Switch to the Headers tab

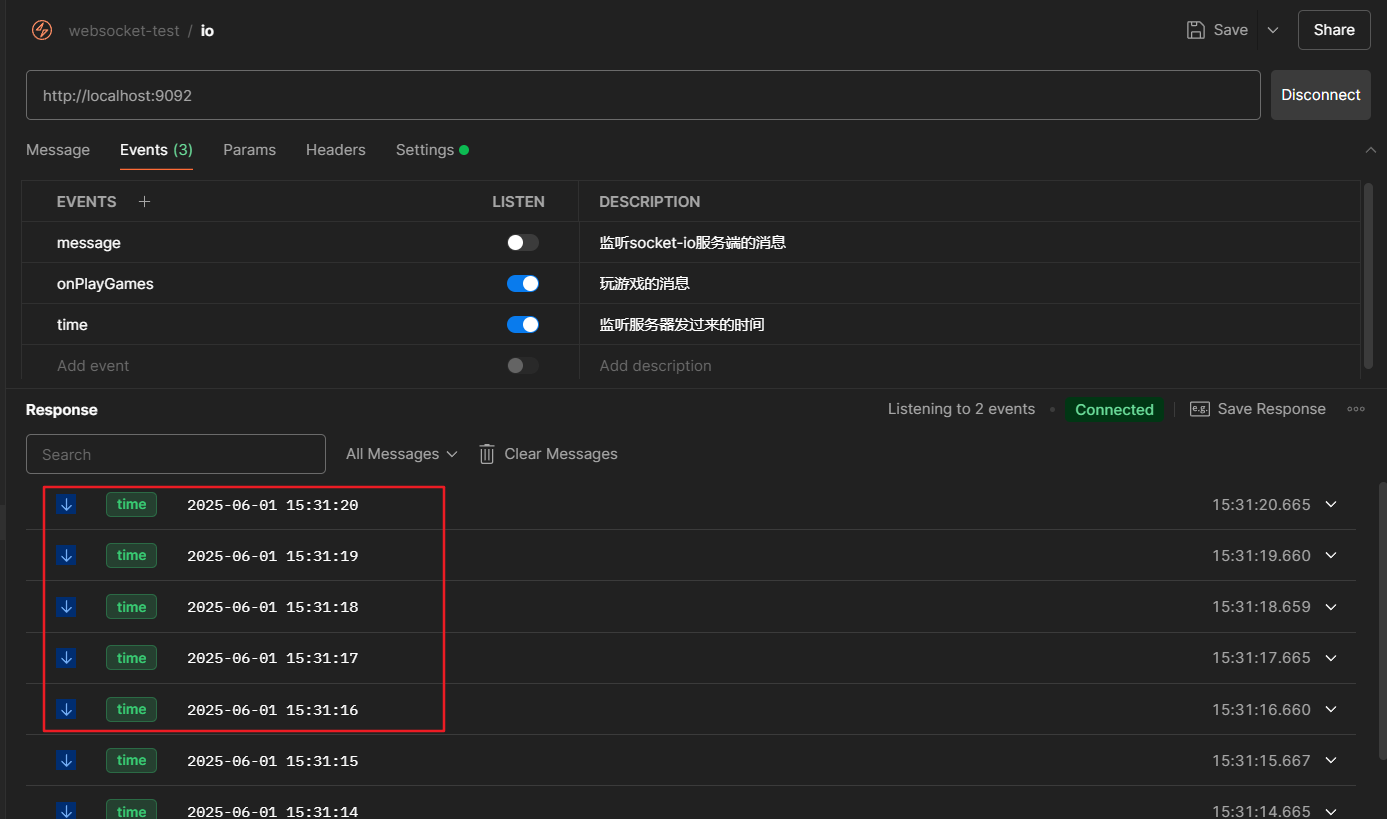click(x=336, y=149)
